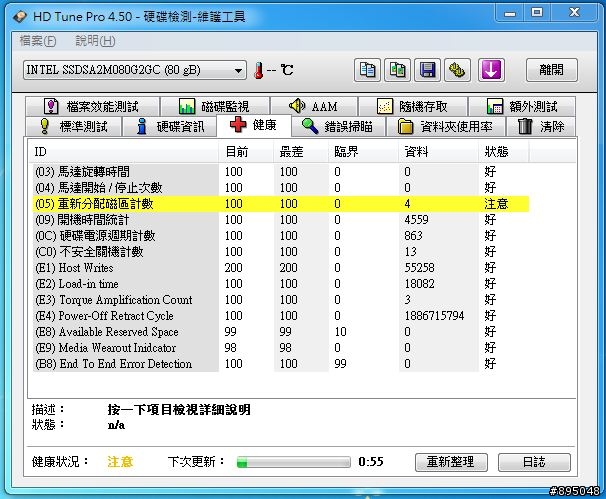Click the data value 4559

coord(417,220)
